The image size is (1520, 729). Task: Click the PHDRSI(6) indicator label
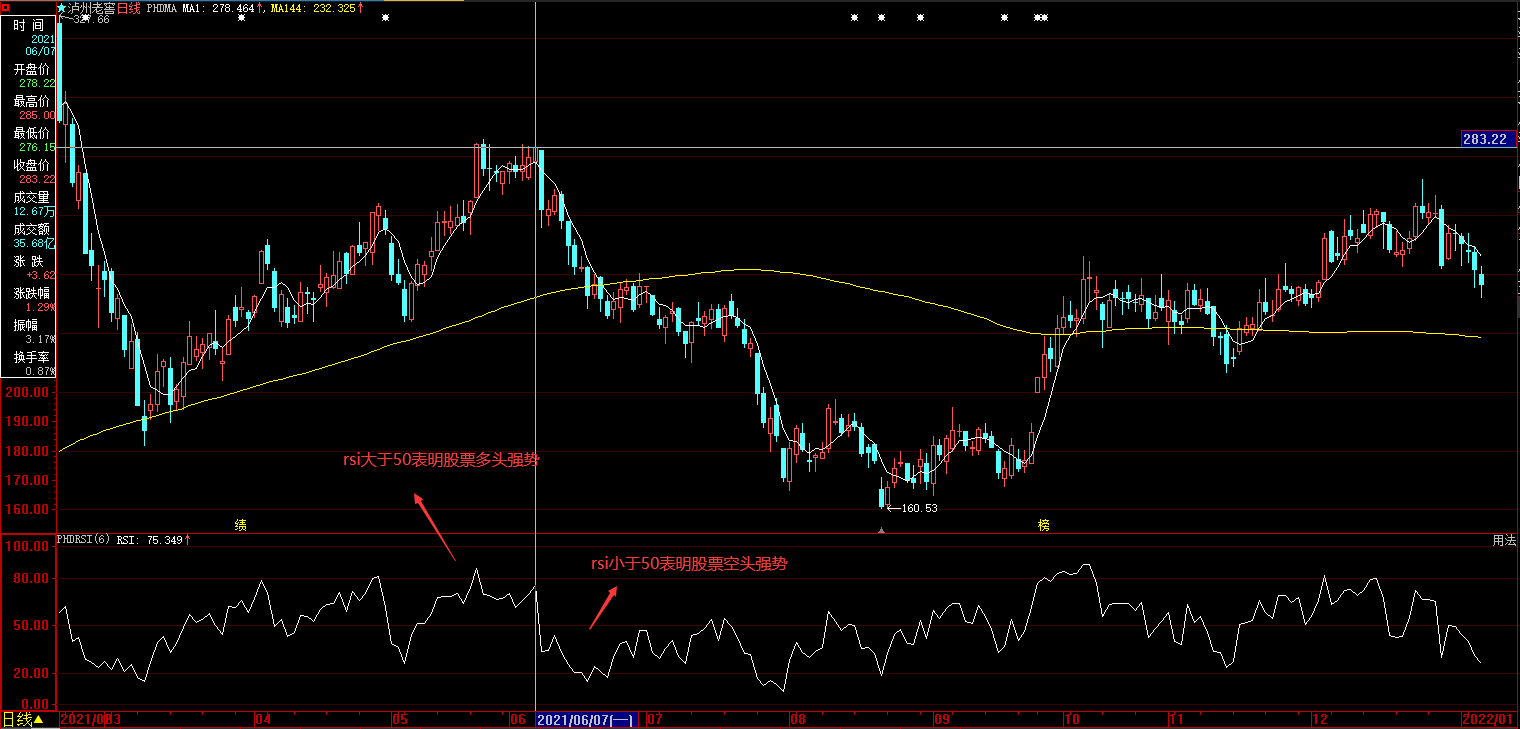[x=84, y=540]
